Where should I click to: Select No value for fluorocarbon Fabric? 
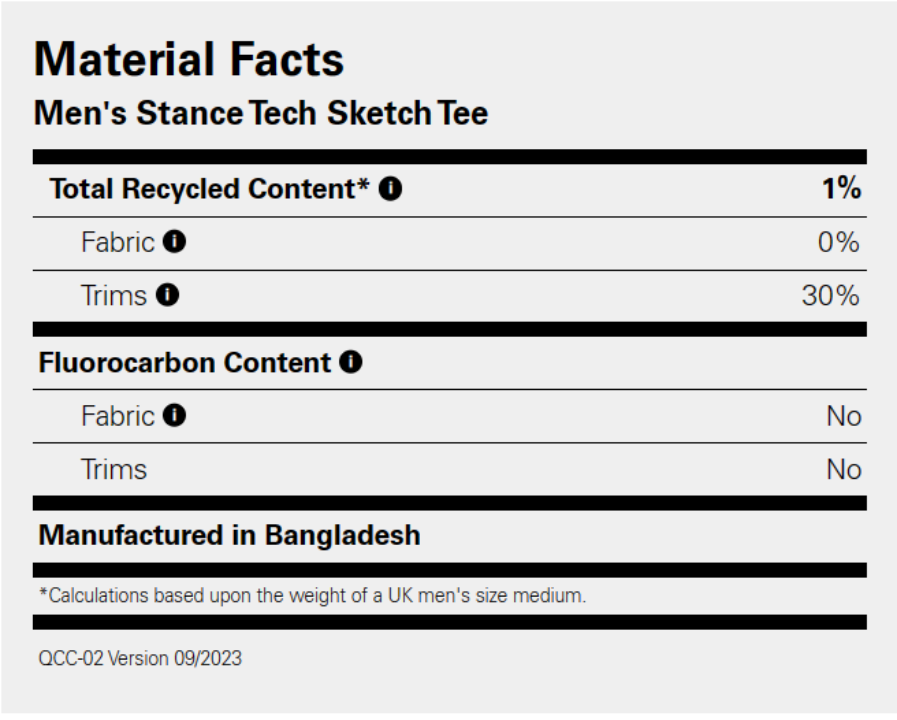[x=844, y=416]
